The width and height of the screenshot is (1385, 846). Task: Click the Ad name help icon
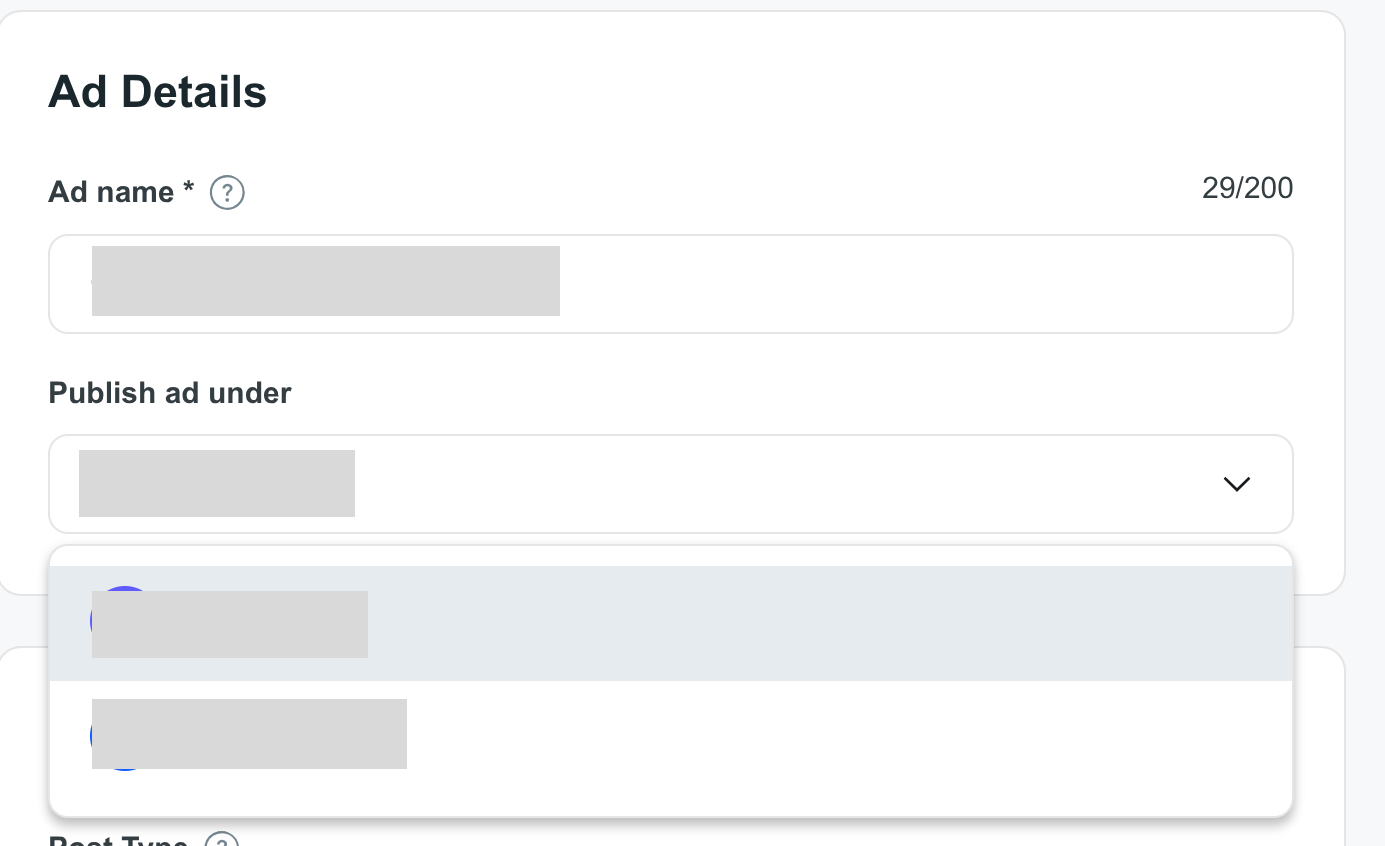click(227, 192)
